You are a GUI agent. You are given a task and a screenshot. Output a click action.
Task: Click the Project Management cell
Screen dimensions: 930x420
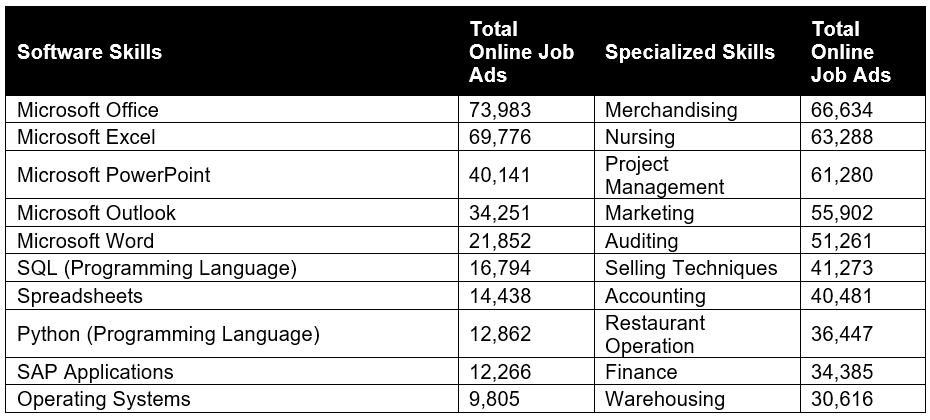coord(664,175)
